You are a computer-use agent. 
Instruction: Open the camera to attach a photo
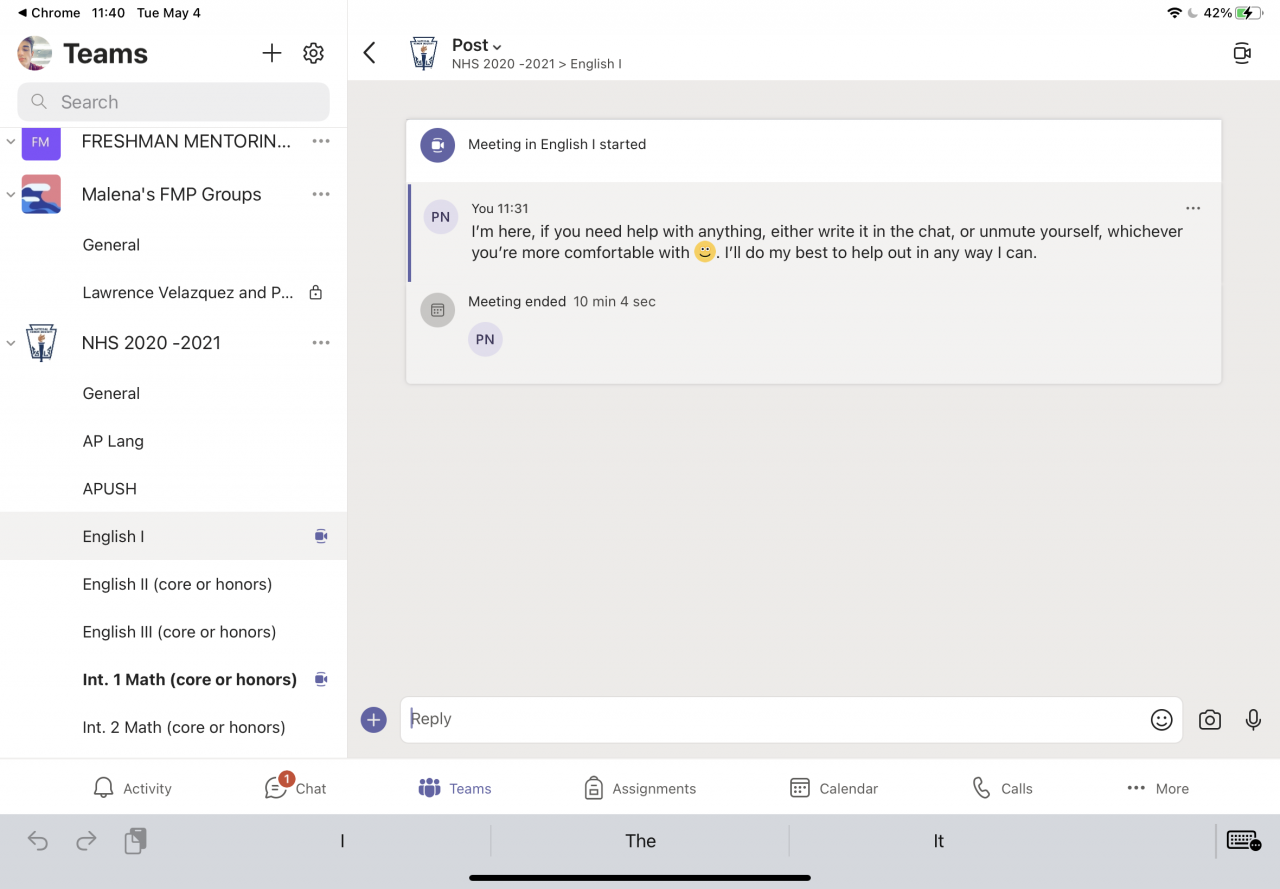(1210, 720)
